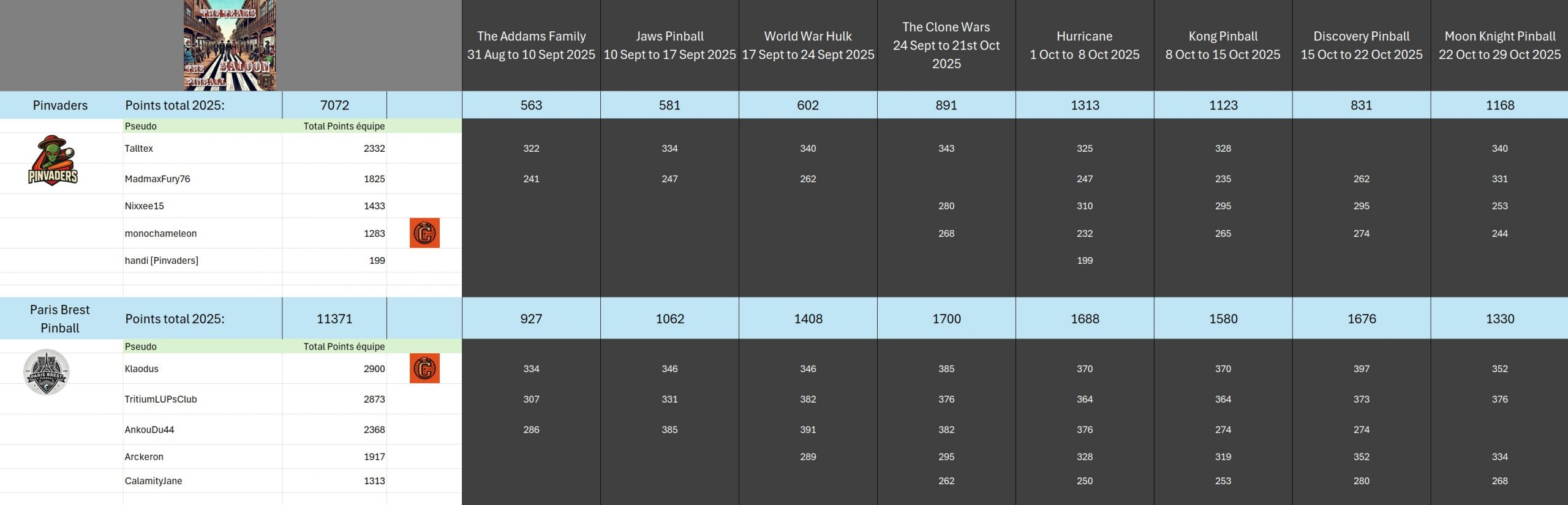This screenshot has width=1568, height=505.
Task: Click the Talltex player name cell
Action: (x=202, y=148)
